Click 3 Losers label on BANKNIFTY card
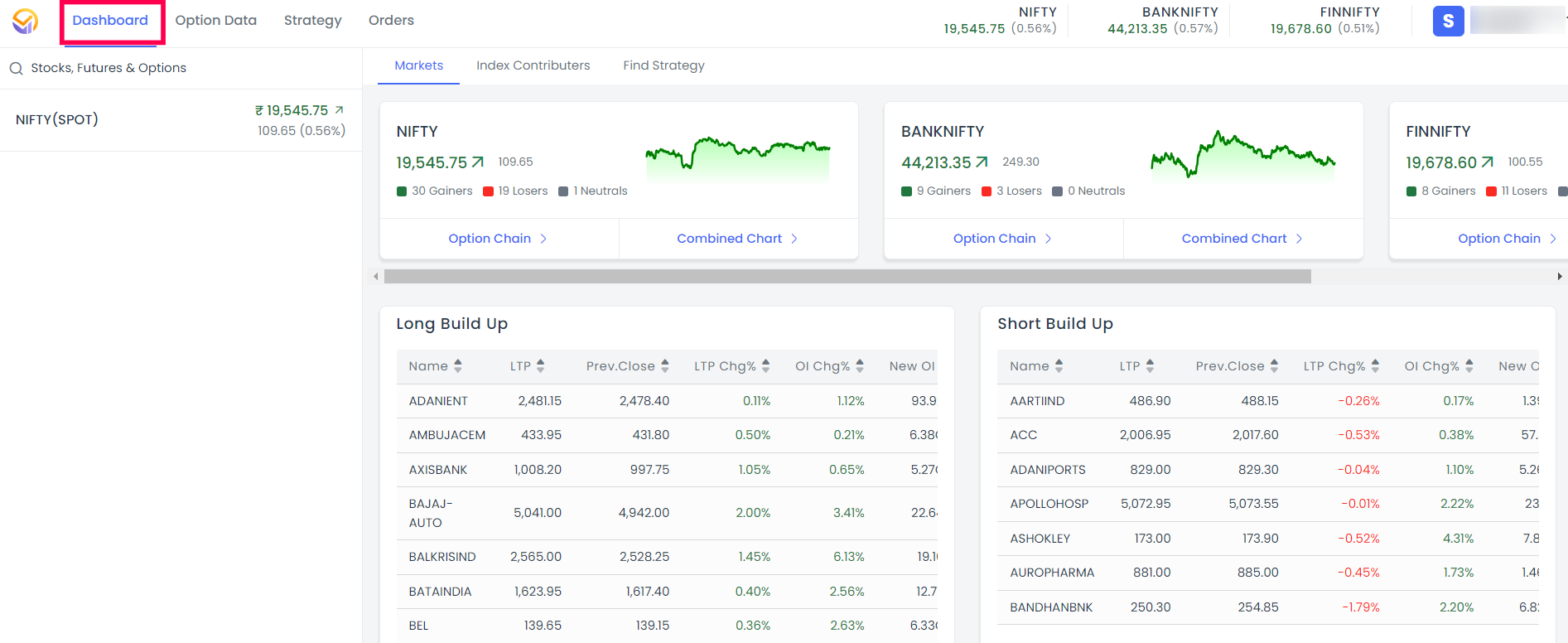 click(1020, 191)
